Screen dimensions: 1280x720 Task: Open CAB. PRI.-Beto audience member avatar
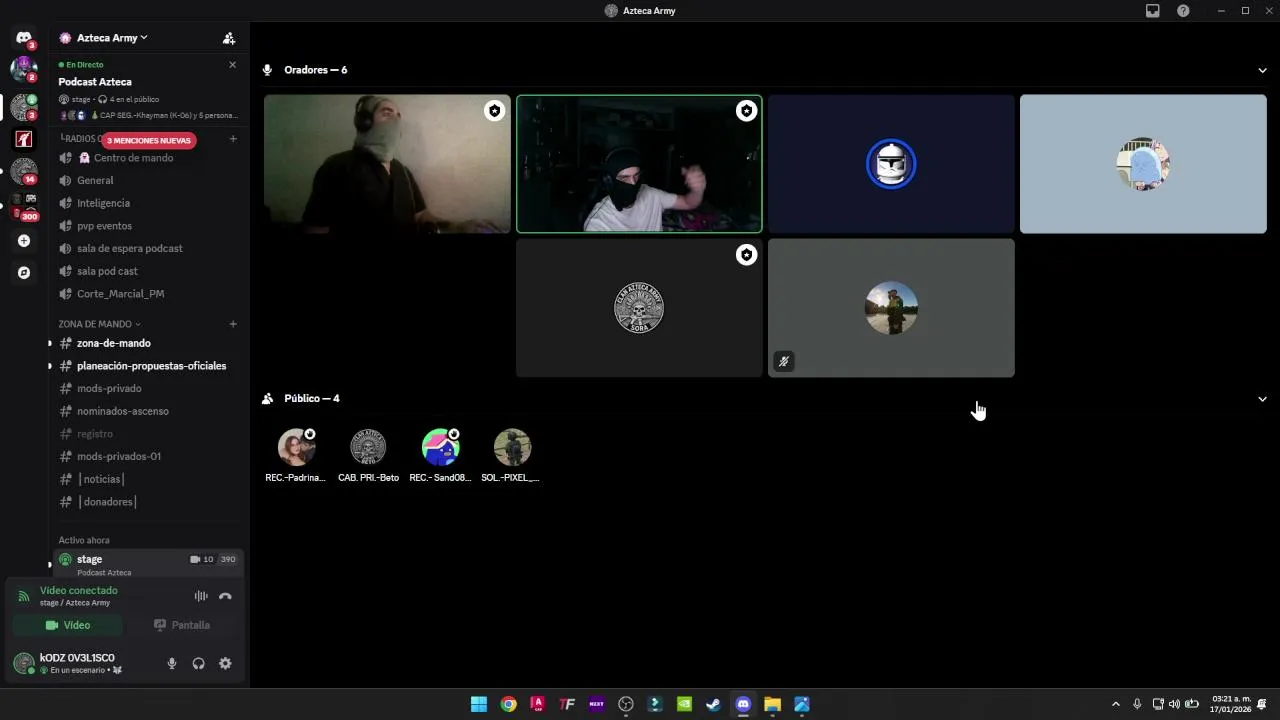[x=368, y=447]
